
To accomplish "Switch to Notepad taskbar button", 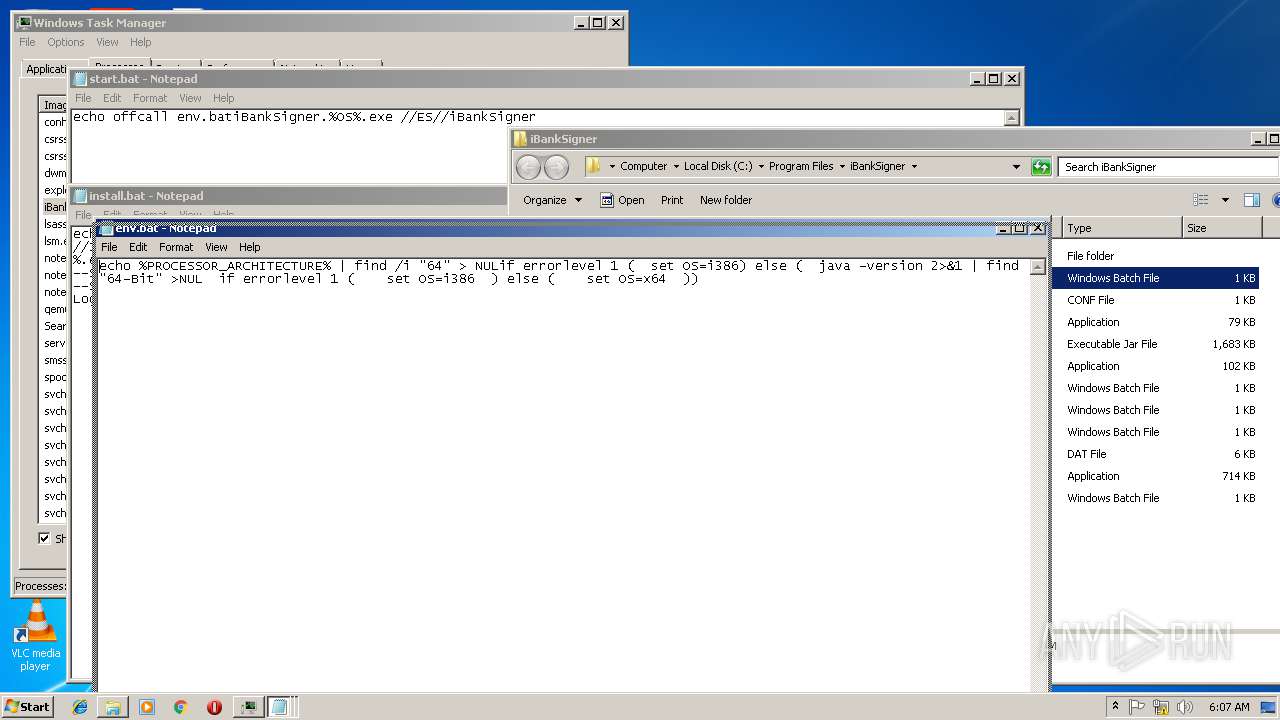I will [280, 707].
